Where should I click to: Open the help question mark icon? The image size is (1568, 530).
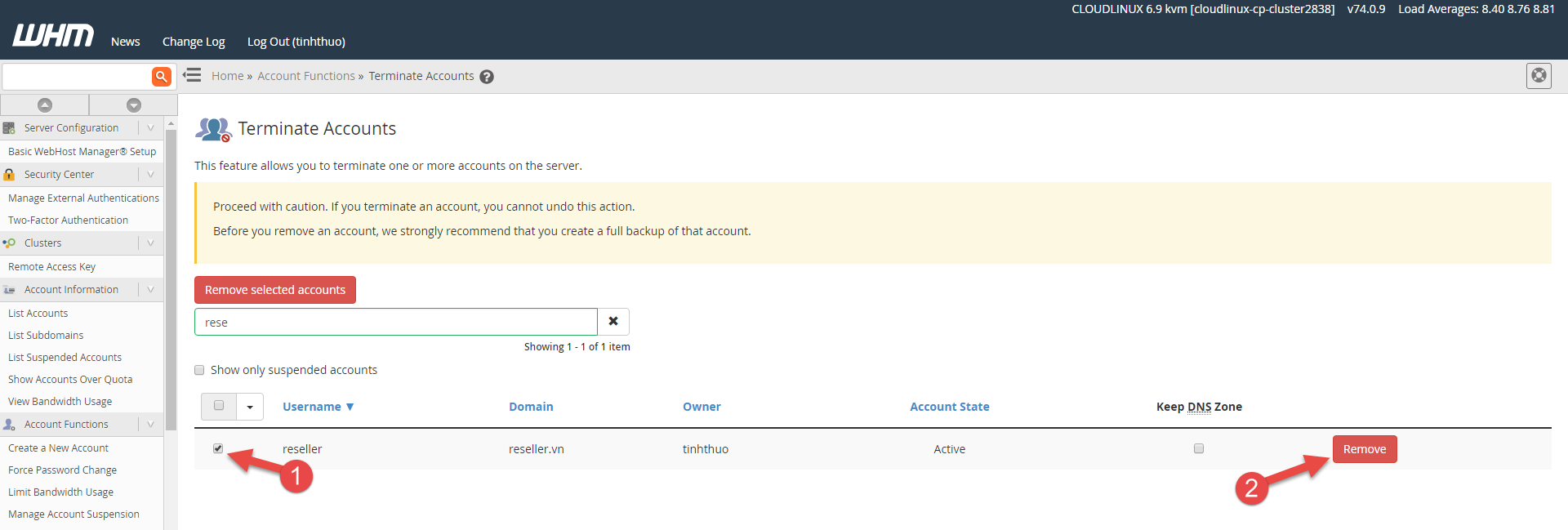pyautogui.click(x=487, y=77)
